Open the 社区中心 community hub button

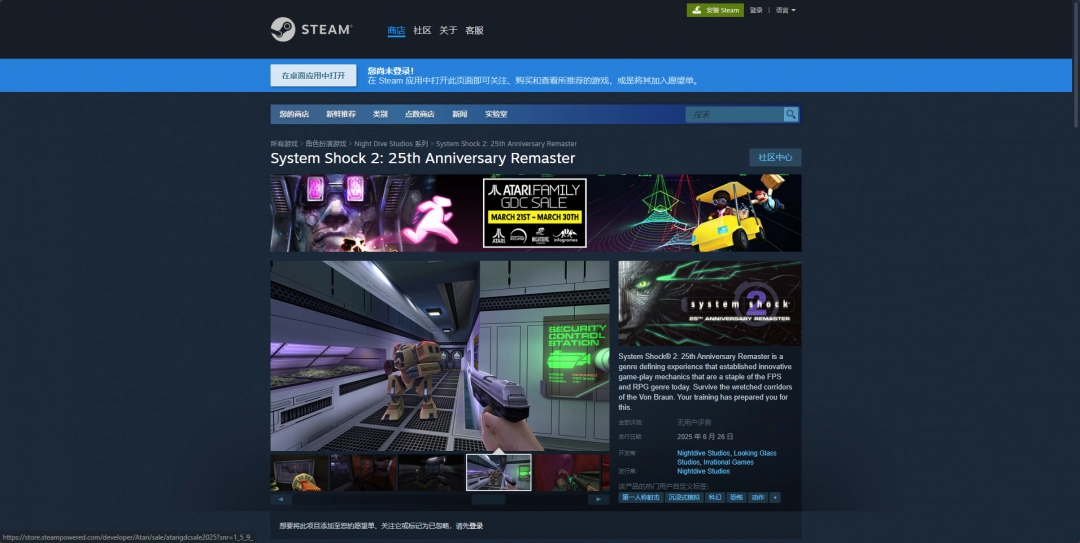tap(775, 157)
